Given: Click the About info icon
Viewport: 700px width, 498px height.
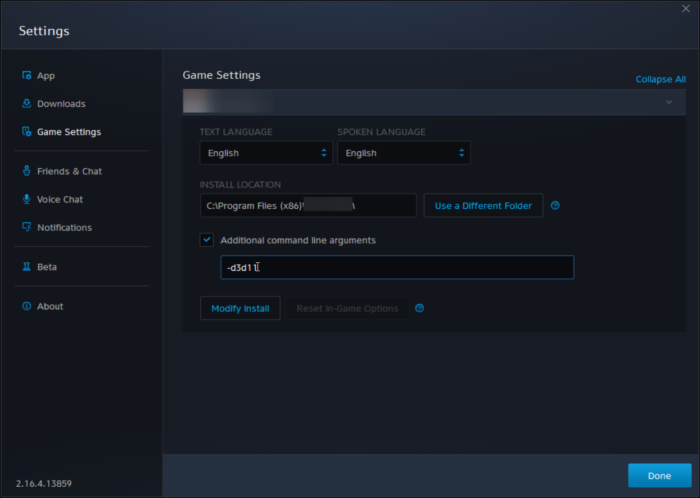Looking at the screenshot, I should point(27,306).
